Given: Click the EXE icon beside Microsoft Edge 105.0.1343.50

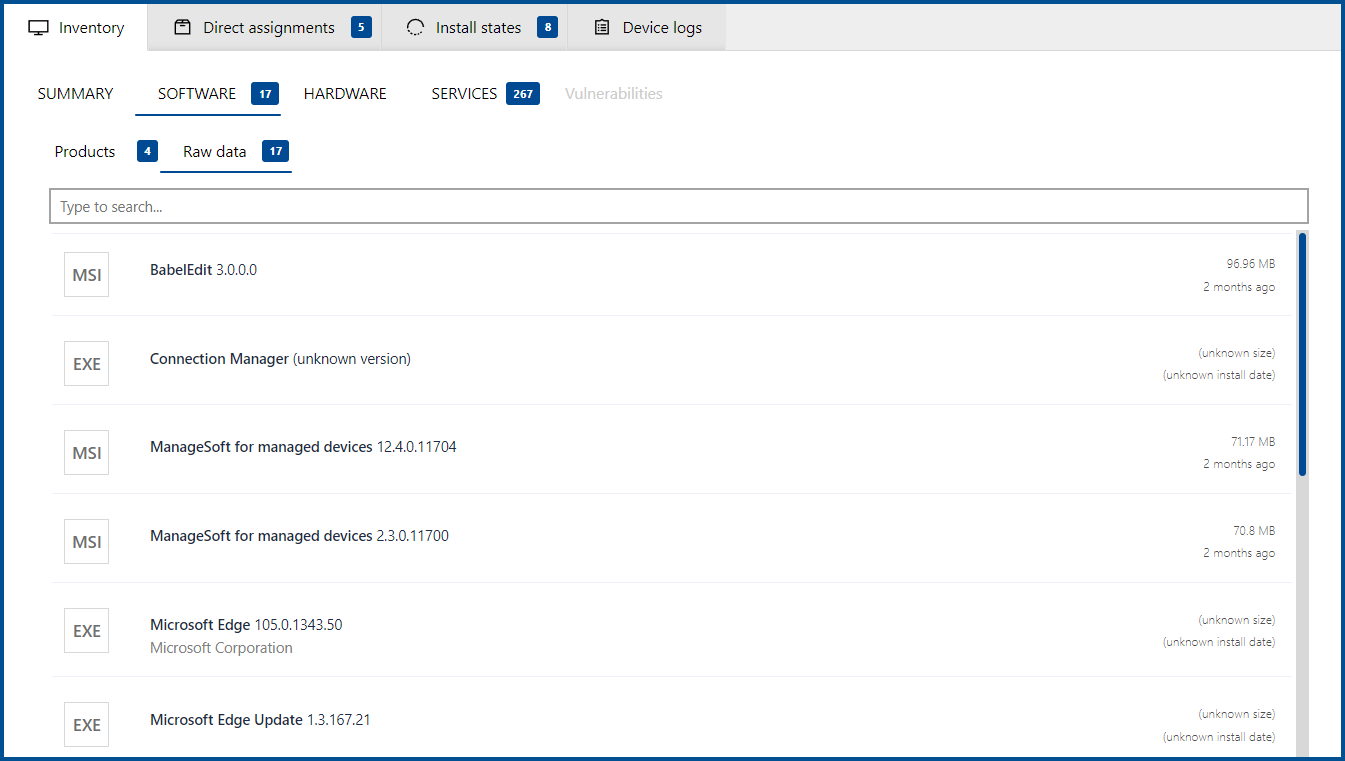Looking at the screenshot, I should (86, 631).
